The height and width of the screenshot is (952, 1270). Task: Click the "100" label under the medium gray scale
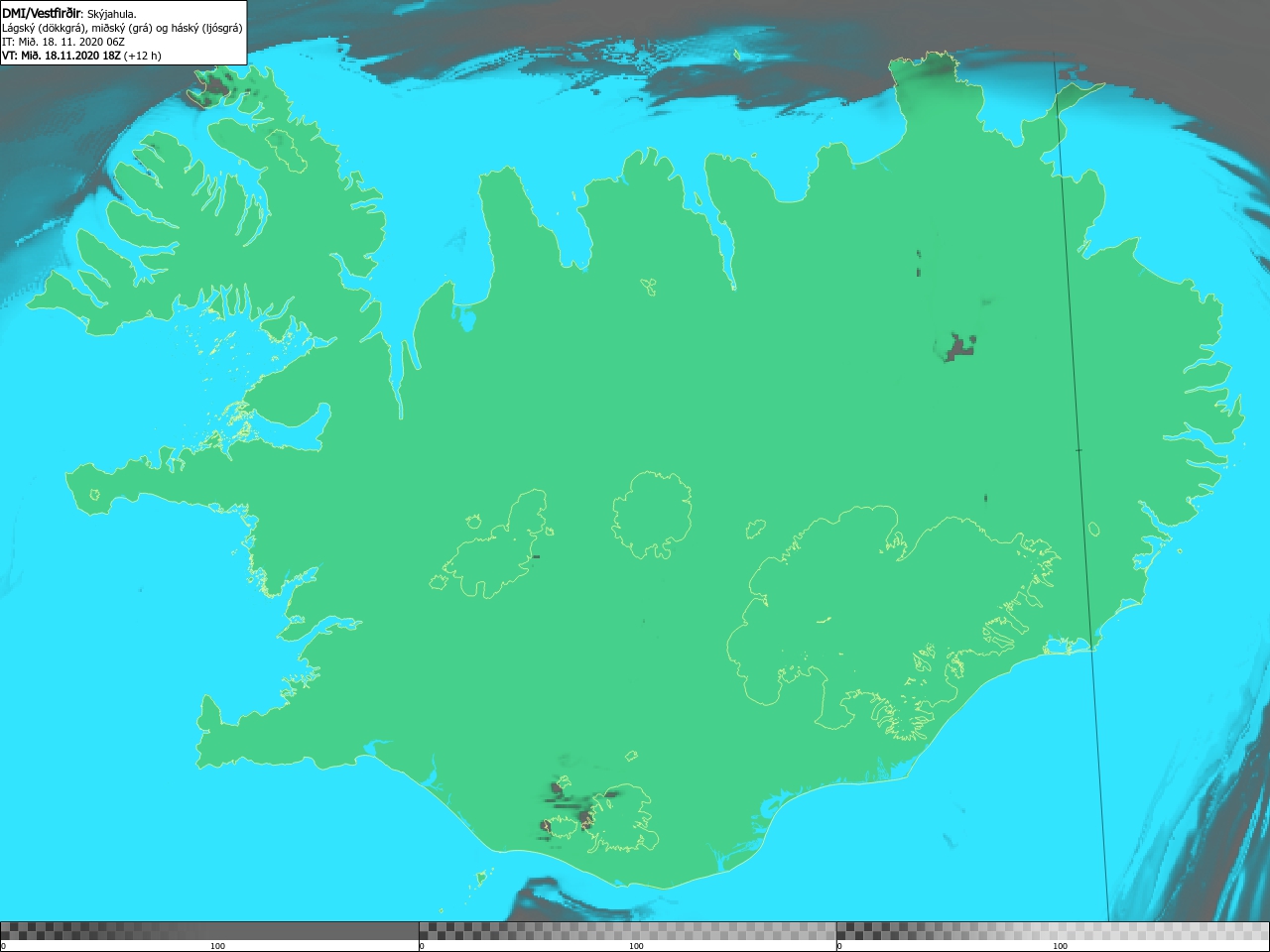tap(636, 946)
